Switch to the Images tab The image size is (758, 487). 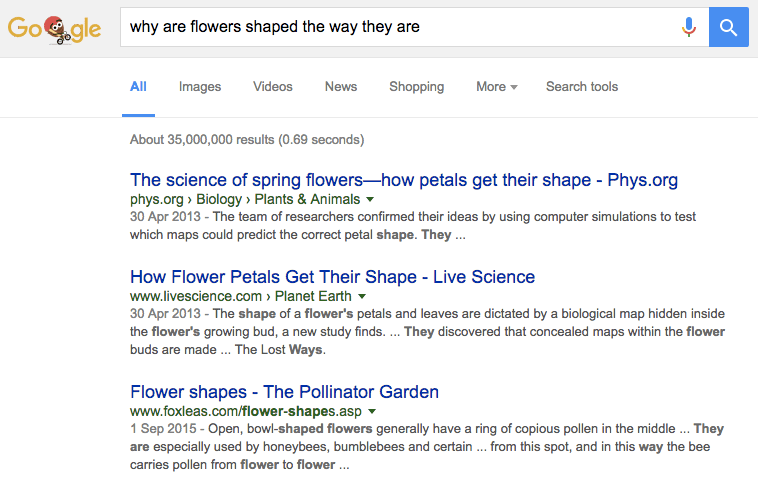pos(200,87)
